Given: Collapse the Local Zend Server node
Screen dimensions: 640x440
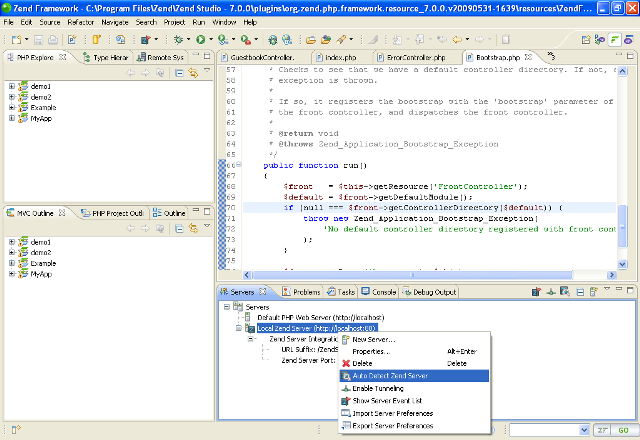Looking at the screenshot, I should click(x=239, y=328).
